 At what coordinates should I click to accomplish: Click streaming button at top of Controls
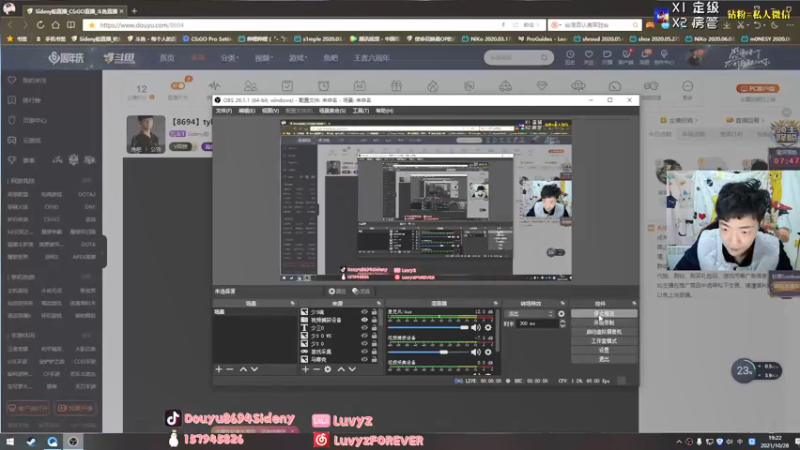(x=604, y=314)
